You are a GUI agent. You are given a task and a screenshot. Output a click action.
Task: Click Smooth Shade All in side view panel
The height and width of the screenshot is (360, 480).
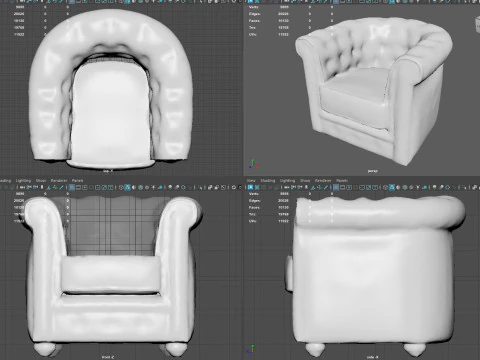[392, 187]
